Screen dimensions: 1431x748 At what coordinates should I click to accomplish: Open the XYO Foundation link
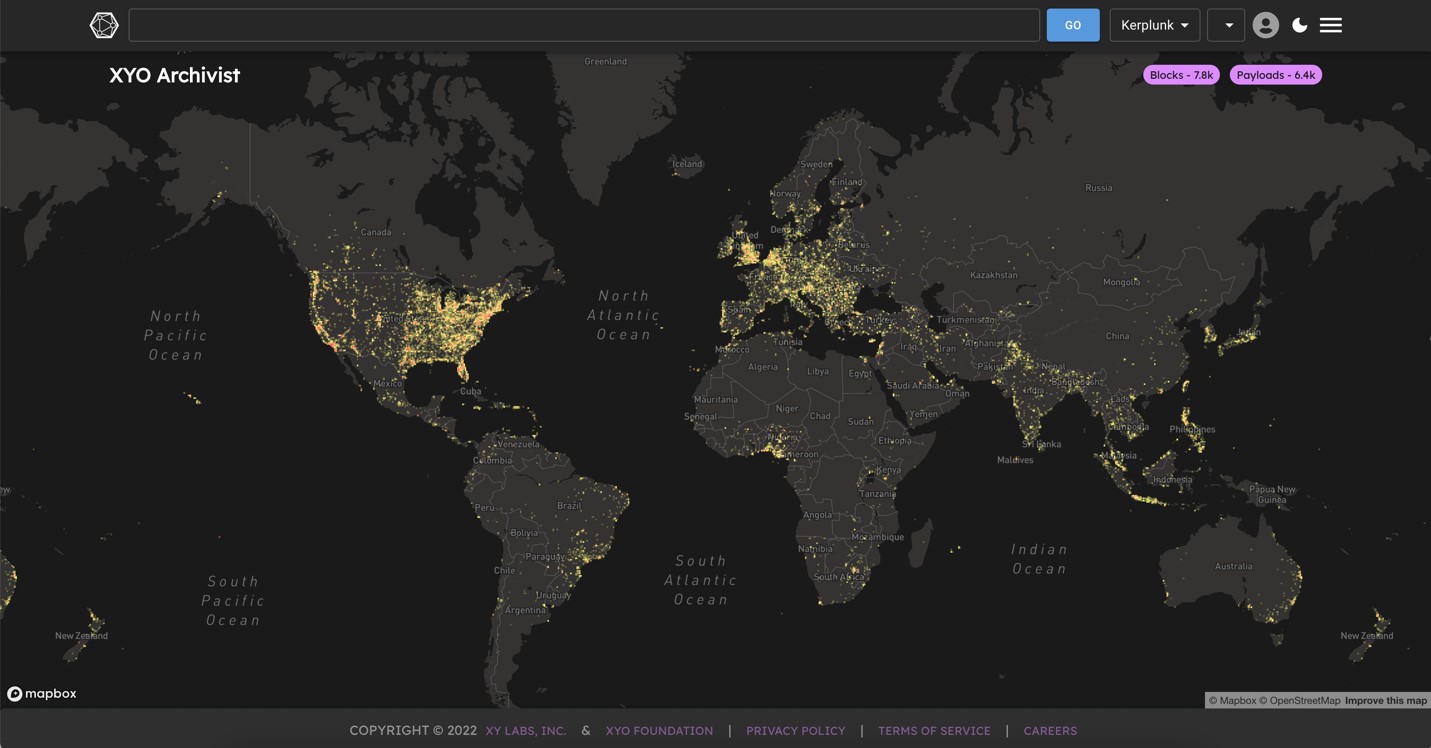click(x=659, y=731)
